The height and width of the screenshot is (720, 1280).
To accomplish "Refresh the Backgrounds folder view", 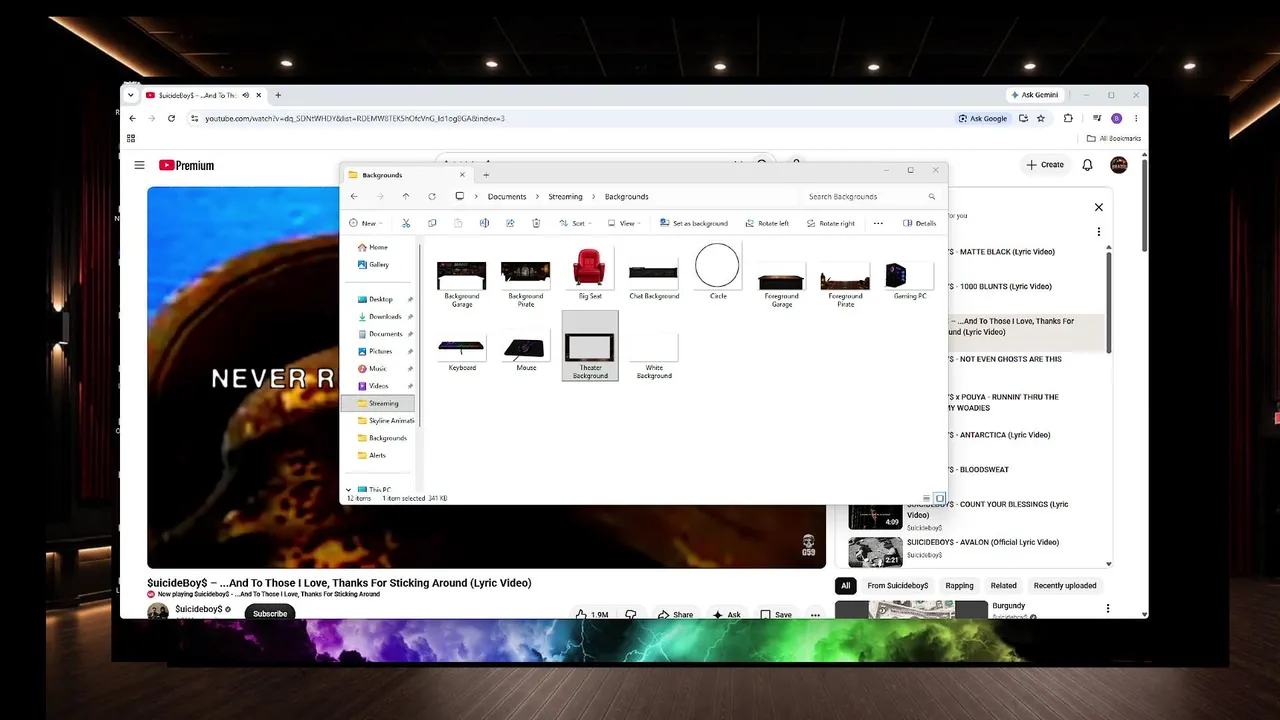I will pos(431,196).
